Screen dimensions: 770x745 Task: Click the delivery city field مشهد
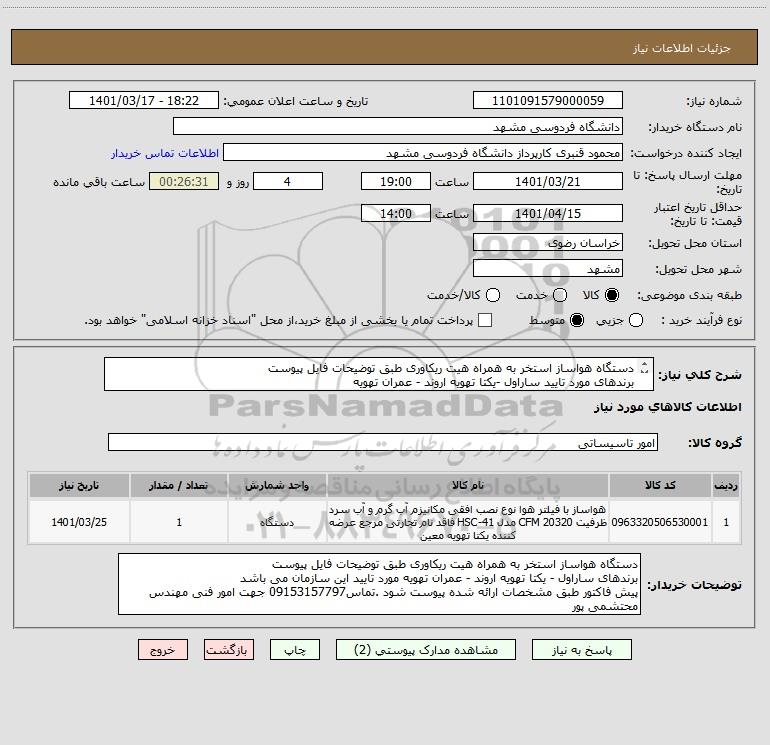[548, 269]
